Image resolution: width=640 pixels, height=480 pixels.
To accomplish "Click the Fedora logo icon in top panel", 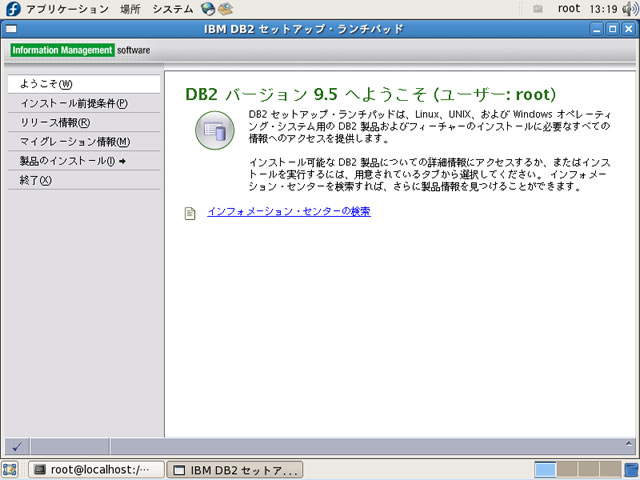I will coord(12,9).
